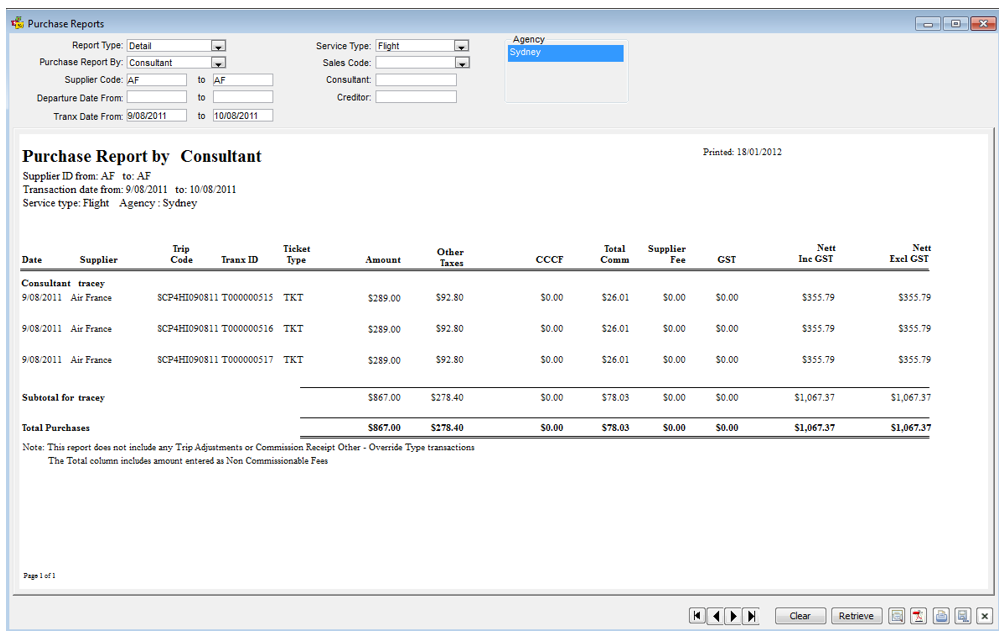Click the Creditor input field
This screenshot has height=635, width=1004.
pyautogui.click(x=415, y=96)
